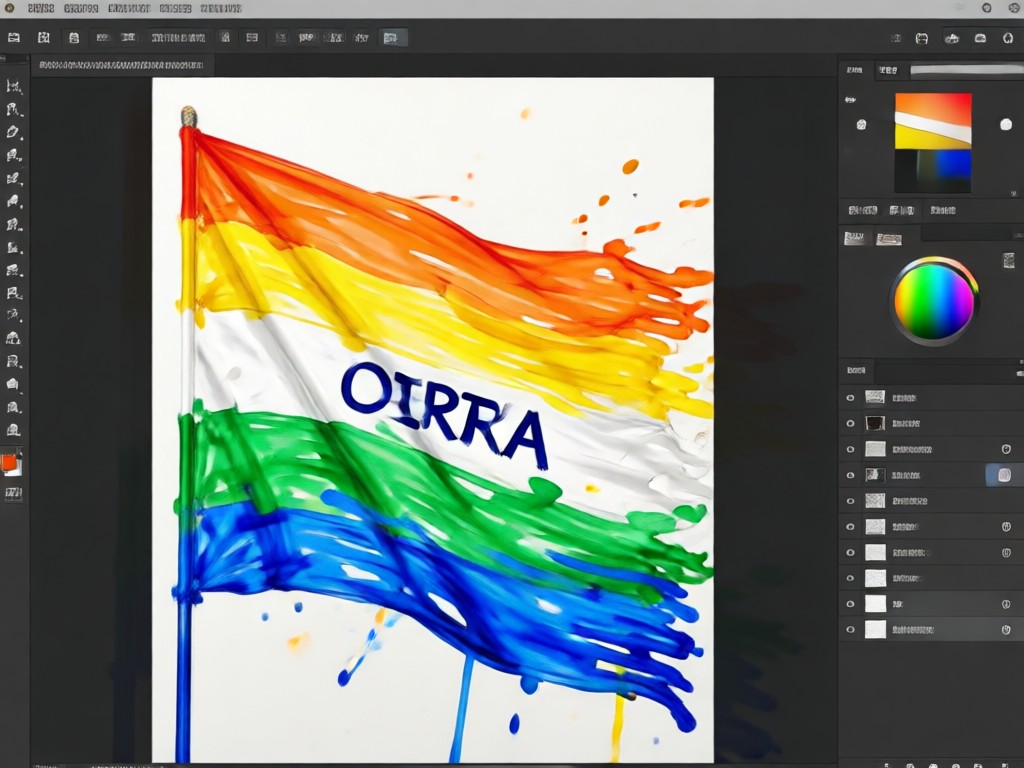Viewport: 1024px width, 768px height.
Task: Pick a hue on the rainbow color wheel
Action: (x=934, y=301)
